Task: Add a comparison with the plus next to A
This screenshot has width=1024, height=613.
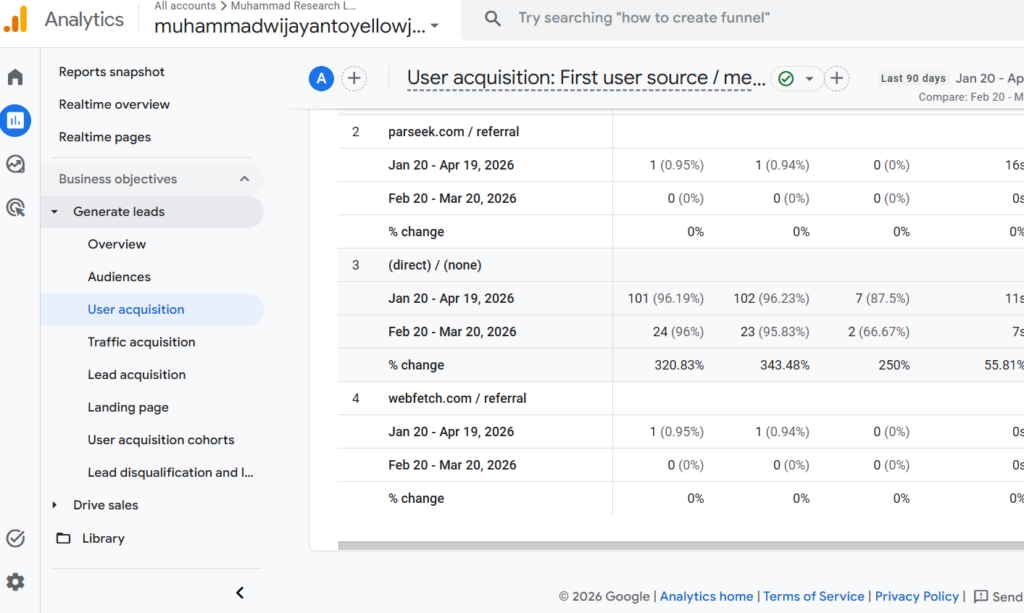Action: coord(354,78)
